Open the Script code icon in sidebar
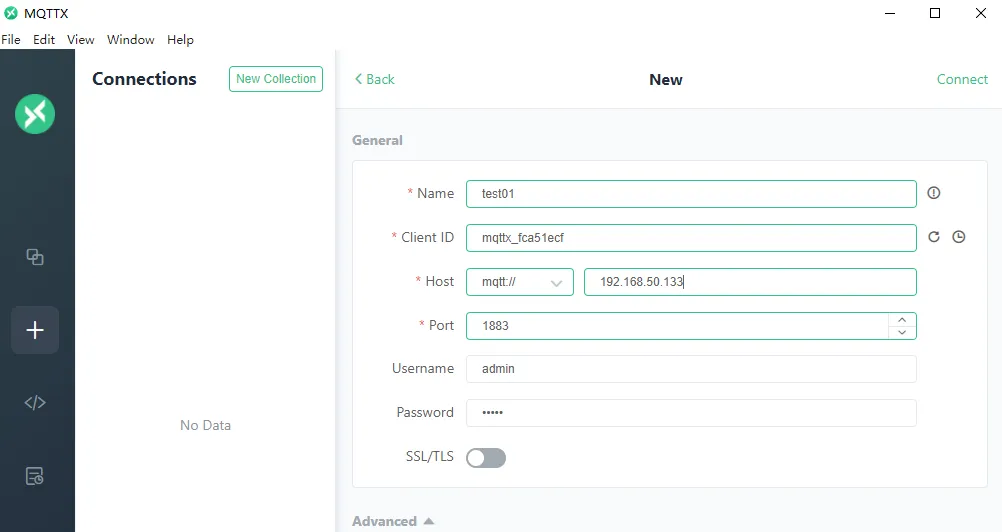This screenshot has height=532, width=1002. [35, 402]
